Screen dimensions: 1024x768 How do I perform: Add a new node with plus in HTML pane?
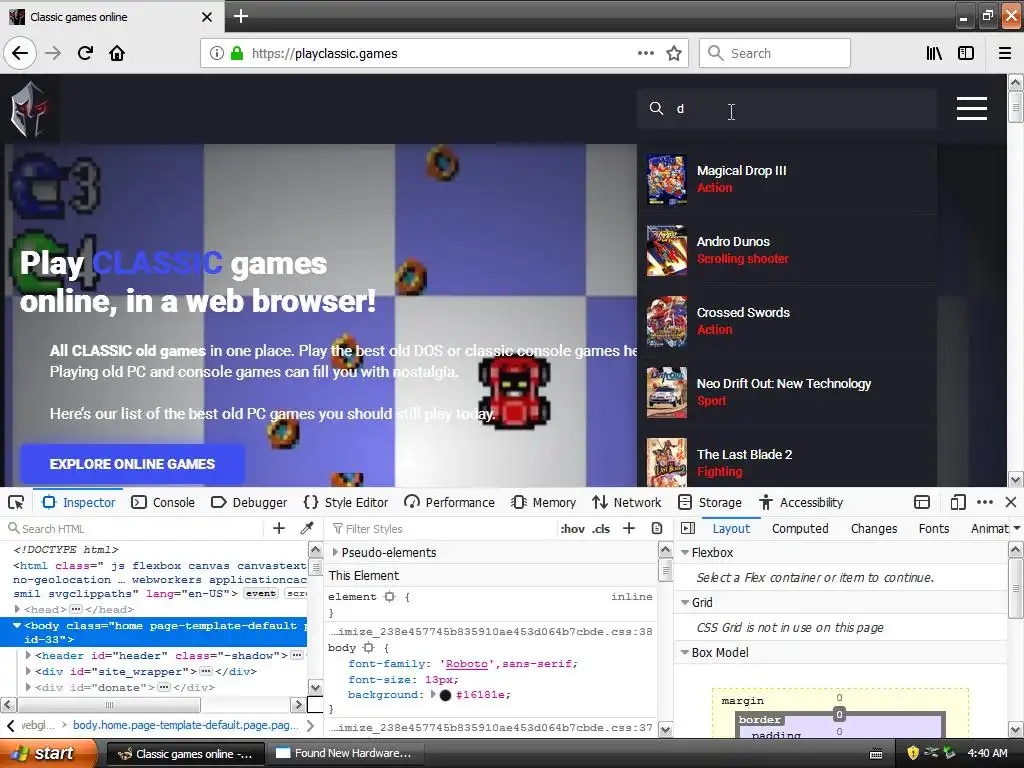(279, 528)
